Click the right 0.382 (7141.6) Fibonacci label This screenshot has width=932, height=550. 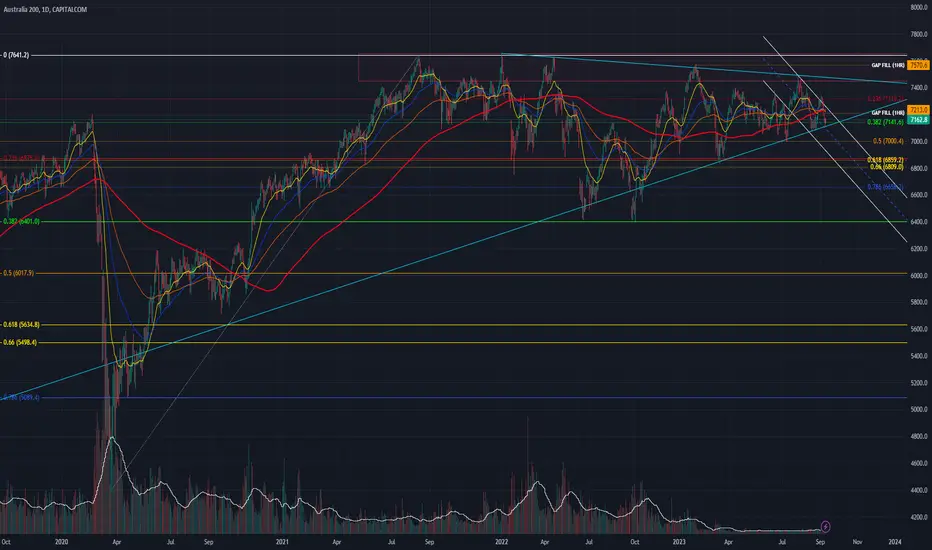[885, 122]
